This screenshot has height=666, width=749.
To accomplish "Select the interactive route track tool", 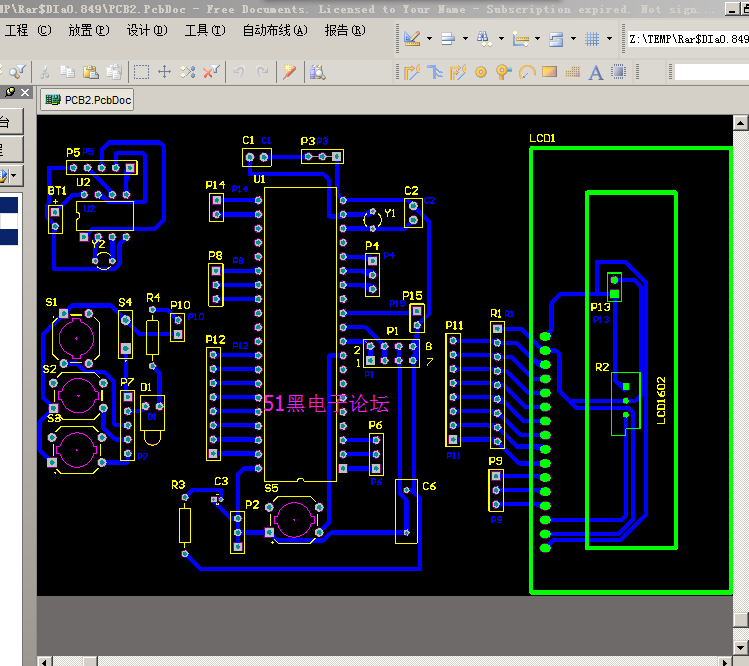I will click(x=411, y=72).
